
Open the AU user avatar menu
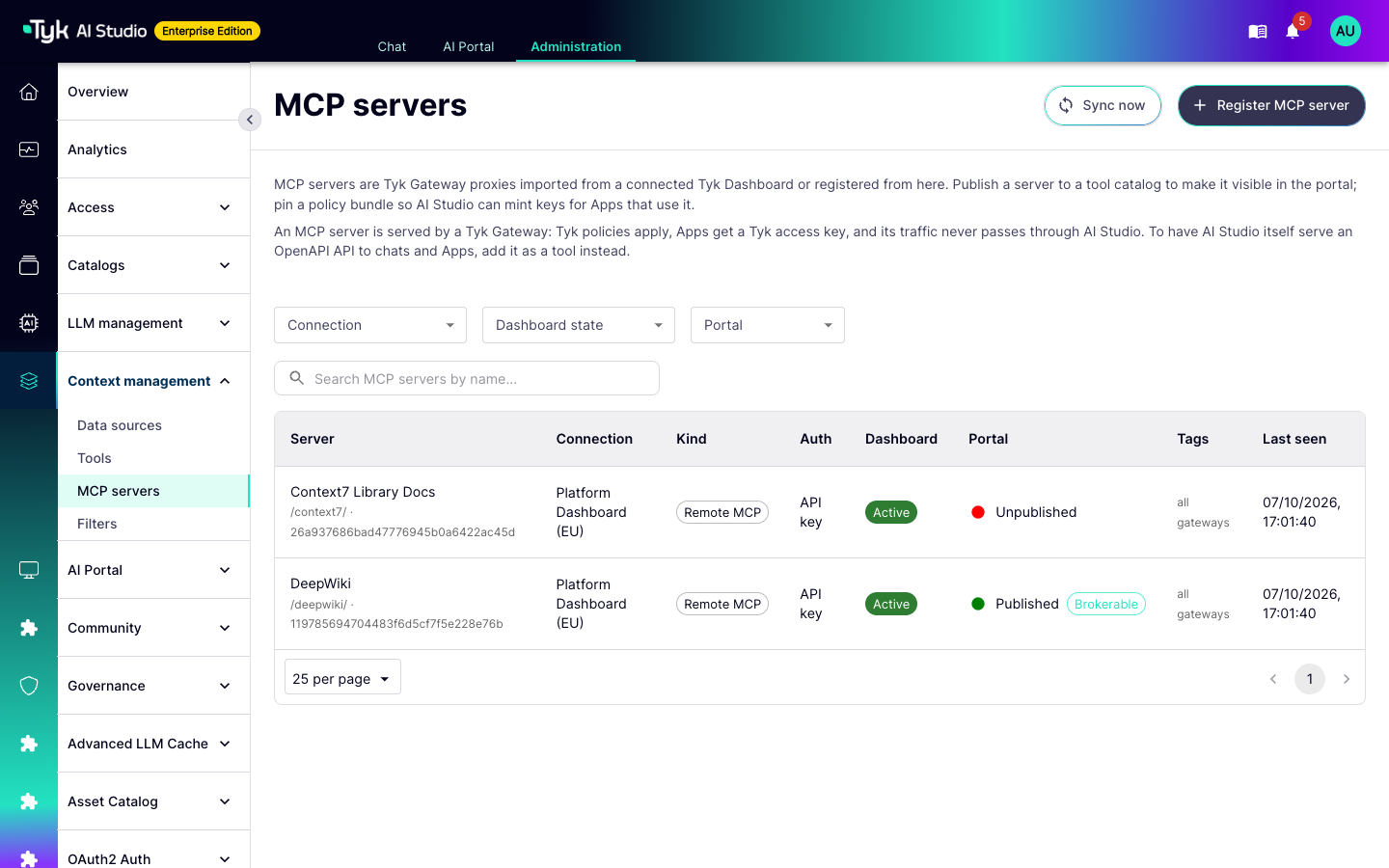click(1346, 31)
